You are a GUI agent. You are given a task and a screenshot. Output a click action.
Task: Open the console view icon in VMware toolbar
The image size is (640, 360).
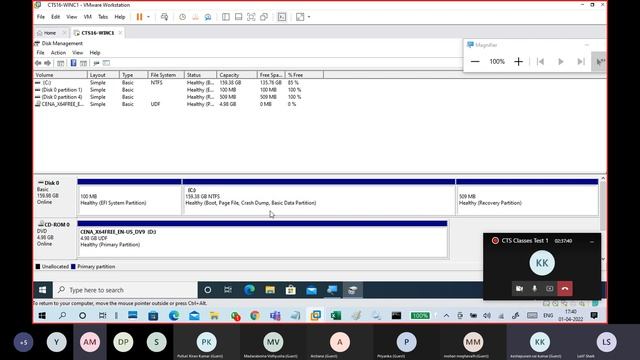tap(282, 17)
